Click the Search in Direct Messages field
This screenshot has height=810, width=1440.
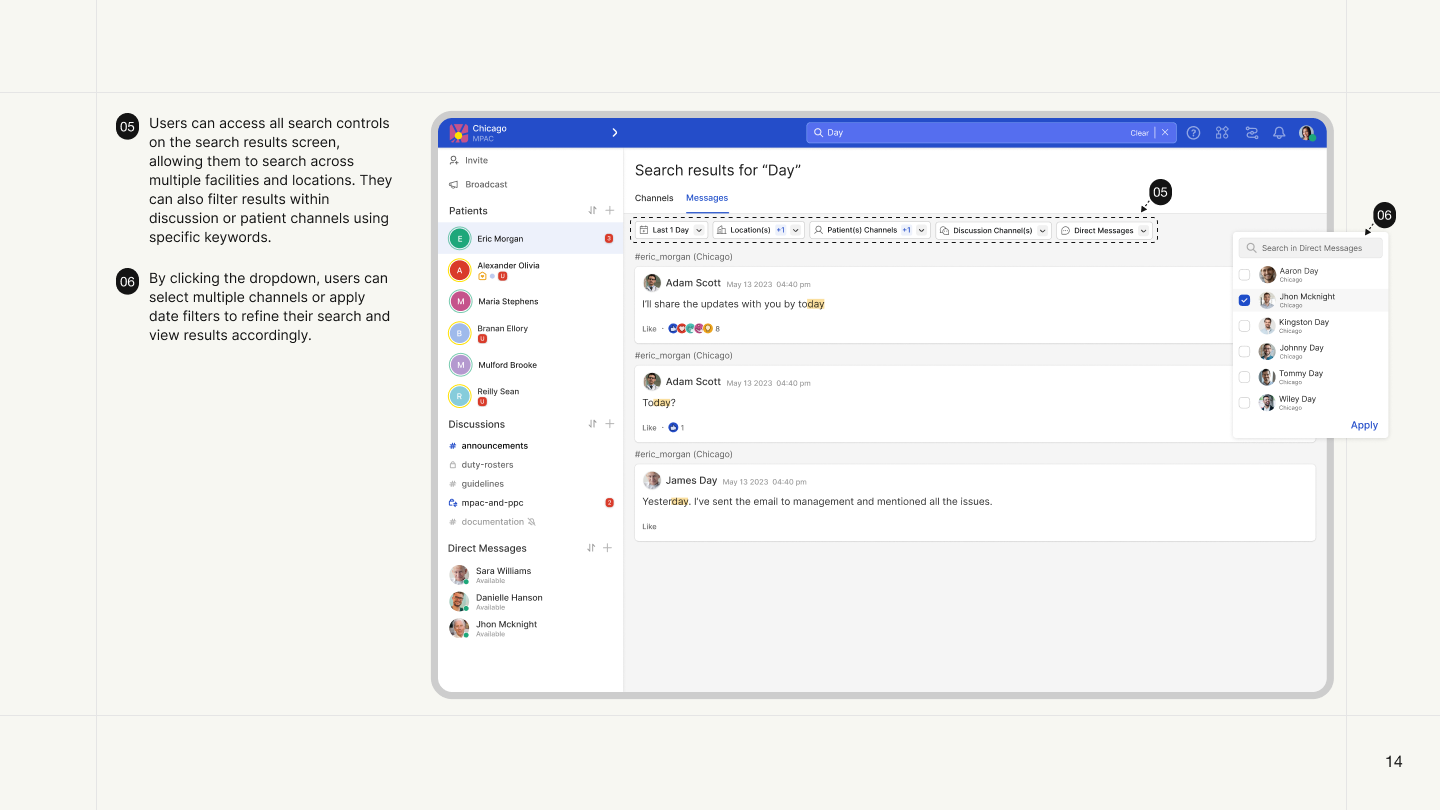pos(1310,248)
